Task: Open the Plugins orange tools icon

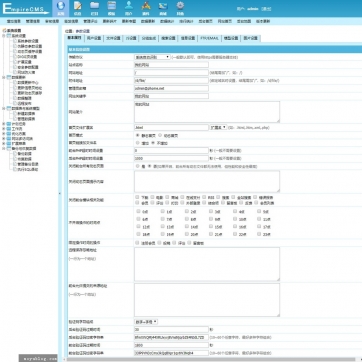Action: 146,5
